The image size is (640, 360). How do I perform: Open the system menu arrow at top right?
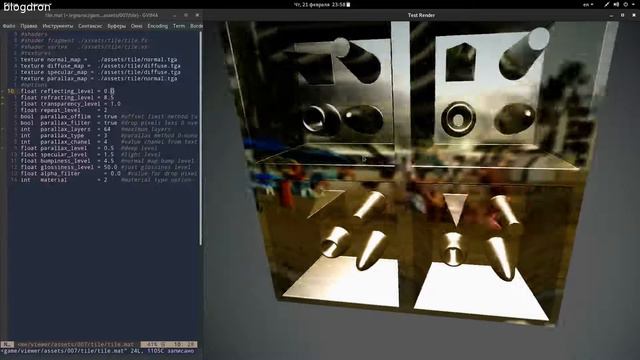pyautogui.click(x=634, y=4)
